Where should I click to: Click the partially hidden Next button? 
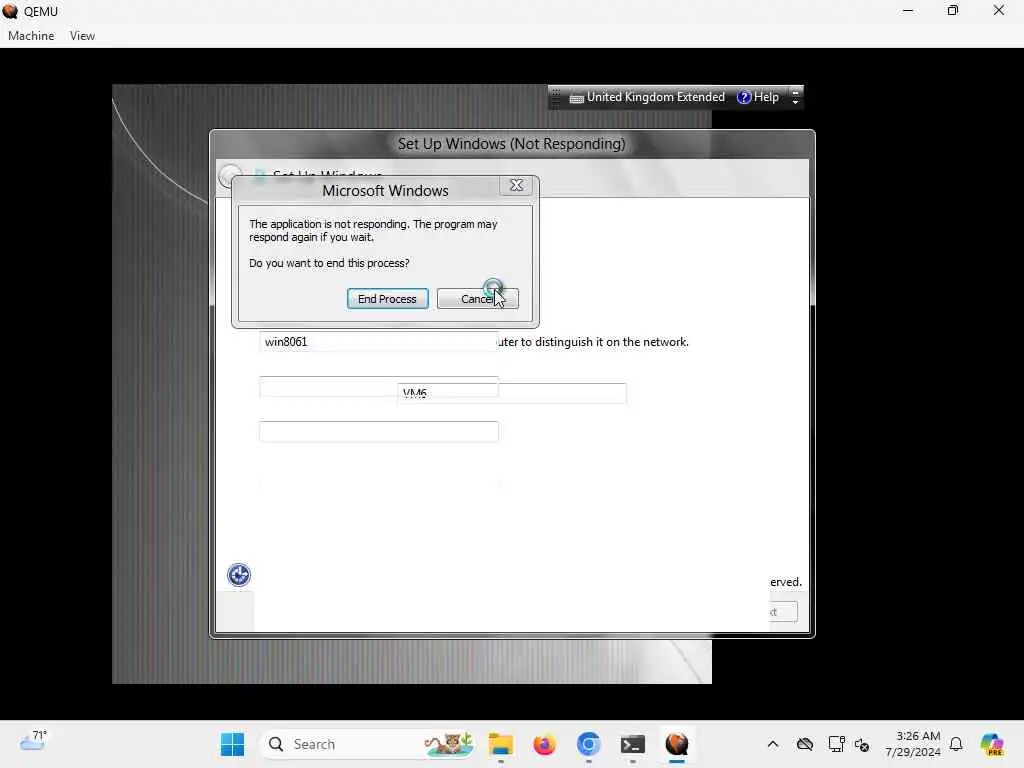click(783, 612)
